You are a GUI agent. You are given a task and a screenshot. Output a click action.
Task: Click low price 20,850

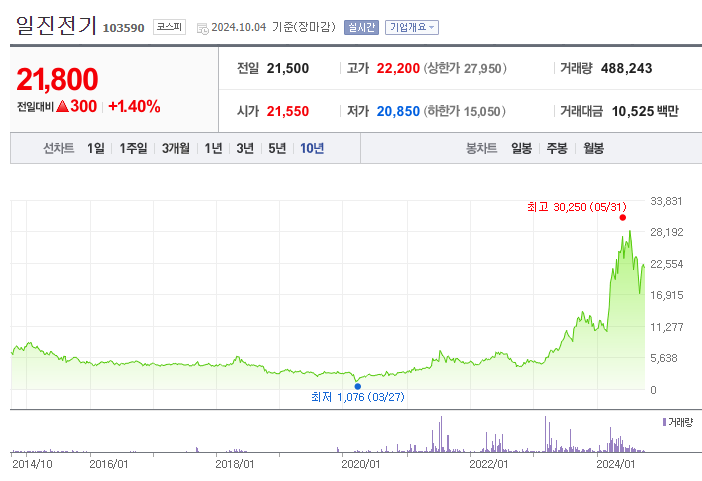tap(398, 111)
